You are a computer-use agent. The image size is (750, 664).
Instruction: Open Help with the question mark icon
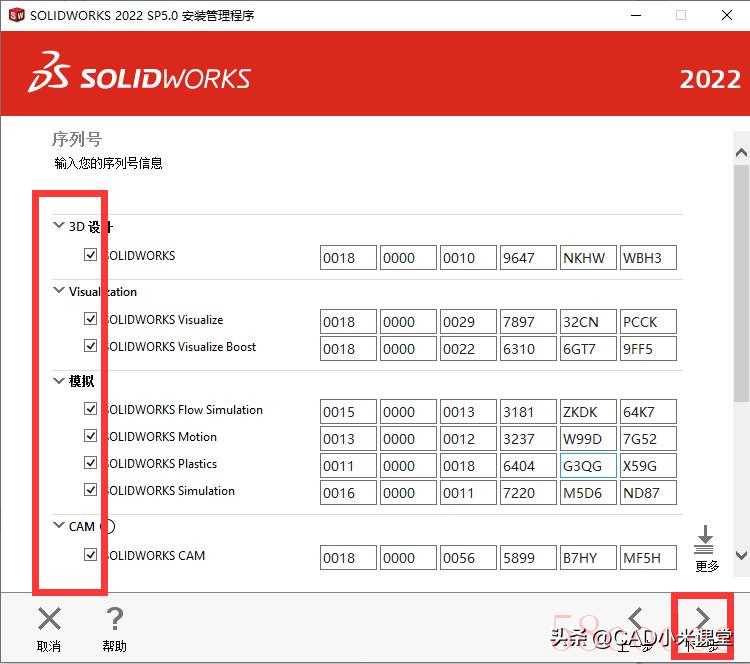click(x=114, y=620)
